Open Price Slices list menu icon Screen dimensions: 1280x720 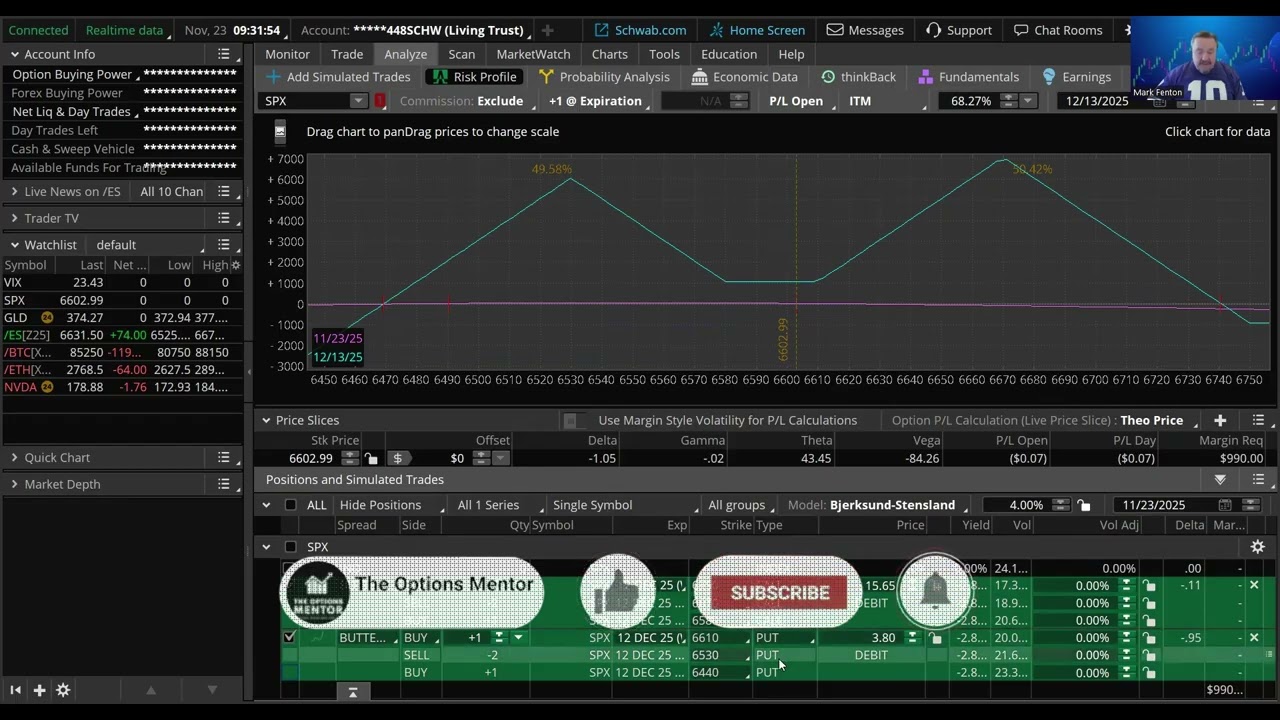click(1258, 420)
